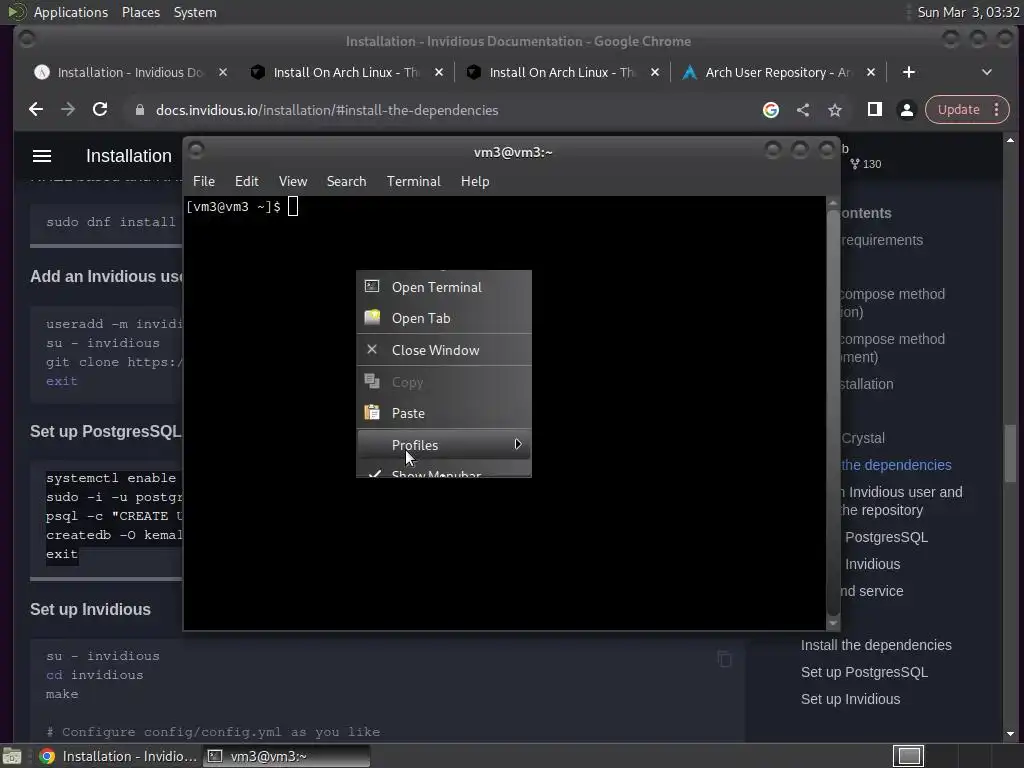Screen dimensions: 1024x768
Task: Select Paste in the context menu
Action: point(444,413)
